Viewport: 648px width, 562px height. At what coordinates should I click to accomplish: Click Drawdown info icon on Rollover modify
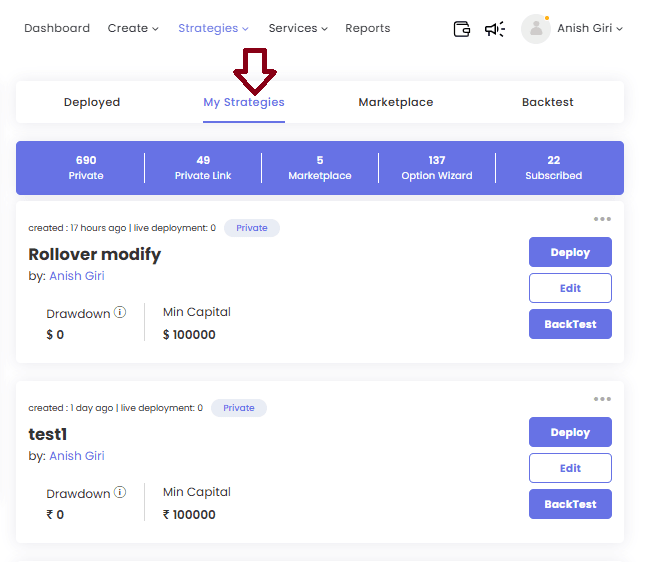click(x=120, y=313)
